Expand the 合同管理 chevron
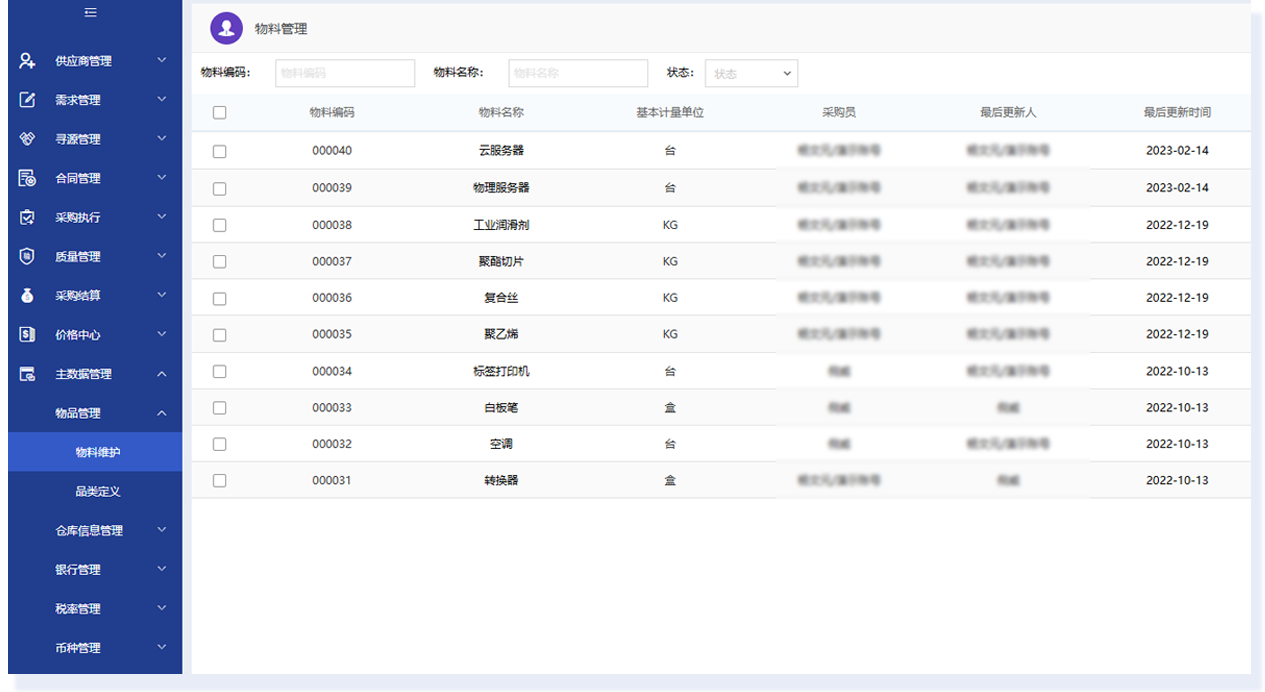 click(162, 177)
